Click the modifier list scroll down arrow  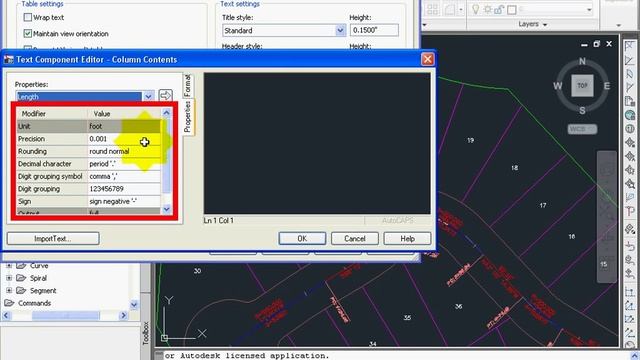tap(166, 209)
